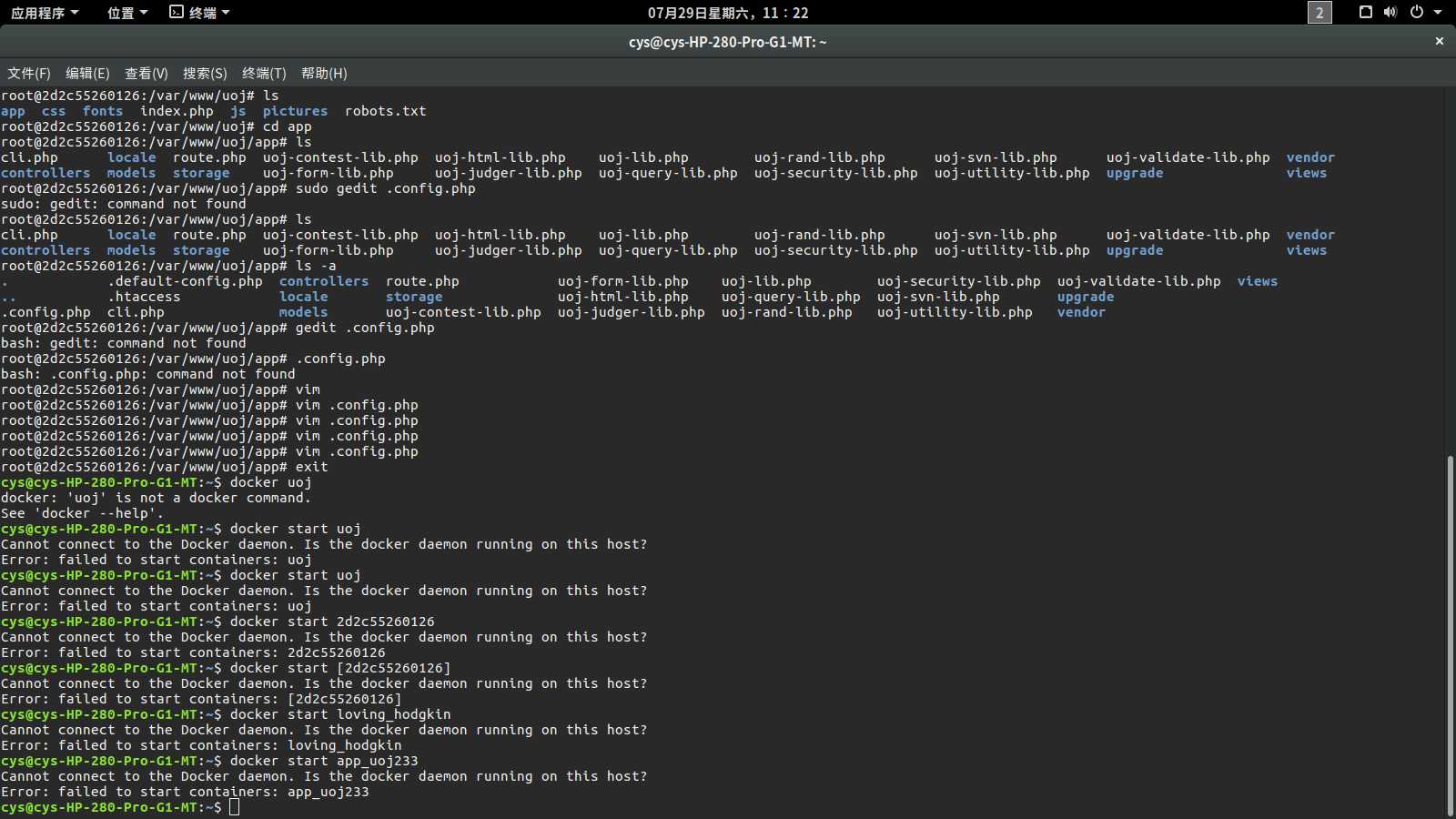Click 'Error: failed to start containers: app_uoj233'

(x=185, y=792)
